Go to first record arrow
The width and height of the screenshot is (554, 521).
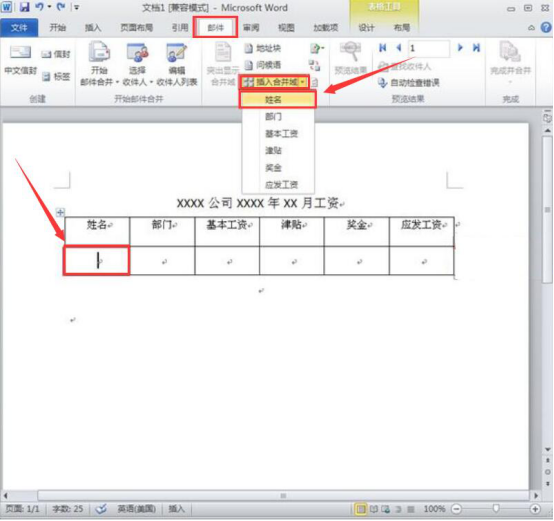point(383,48)
